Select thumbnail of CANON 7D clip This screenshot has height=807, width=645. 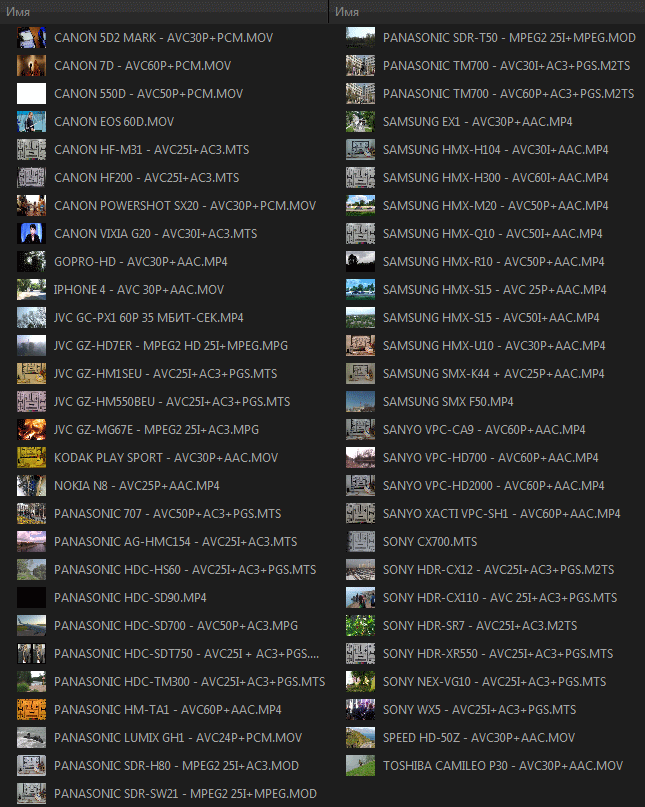click(x=31, y=66)
